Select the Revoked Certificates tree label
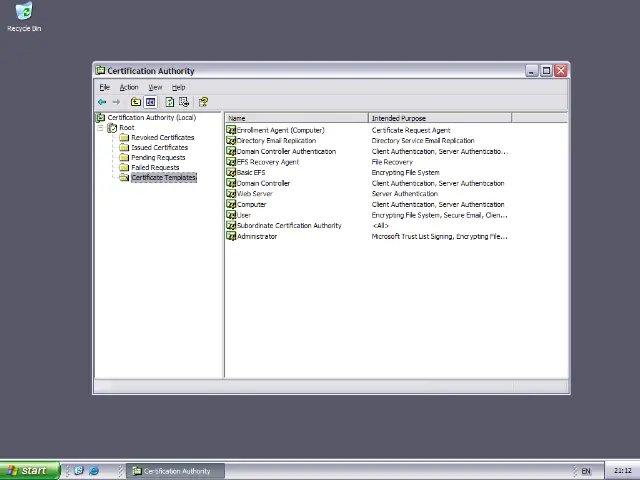 click(x=163, y=137)
